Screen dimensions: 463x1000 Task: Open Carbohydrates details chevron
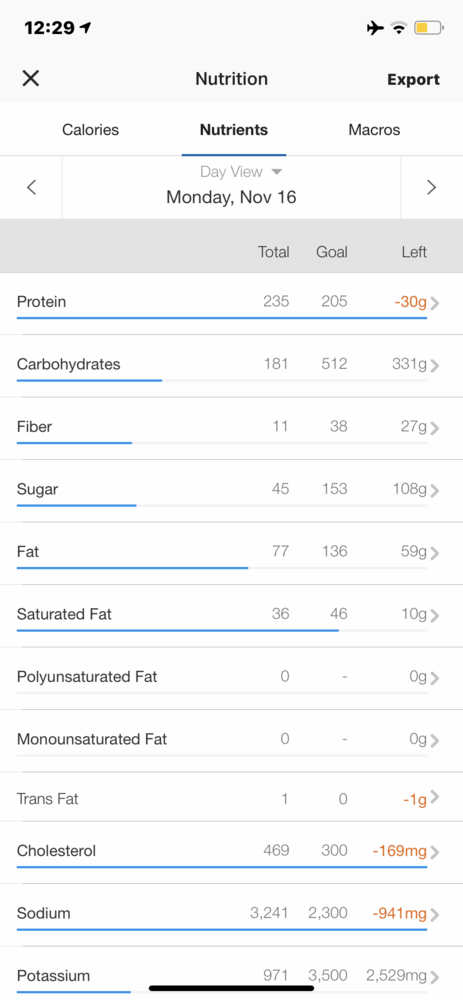(435, 366)
